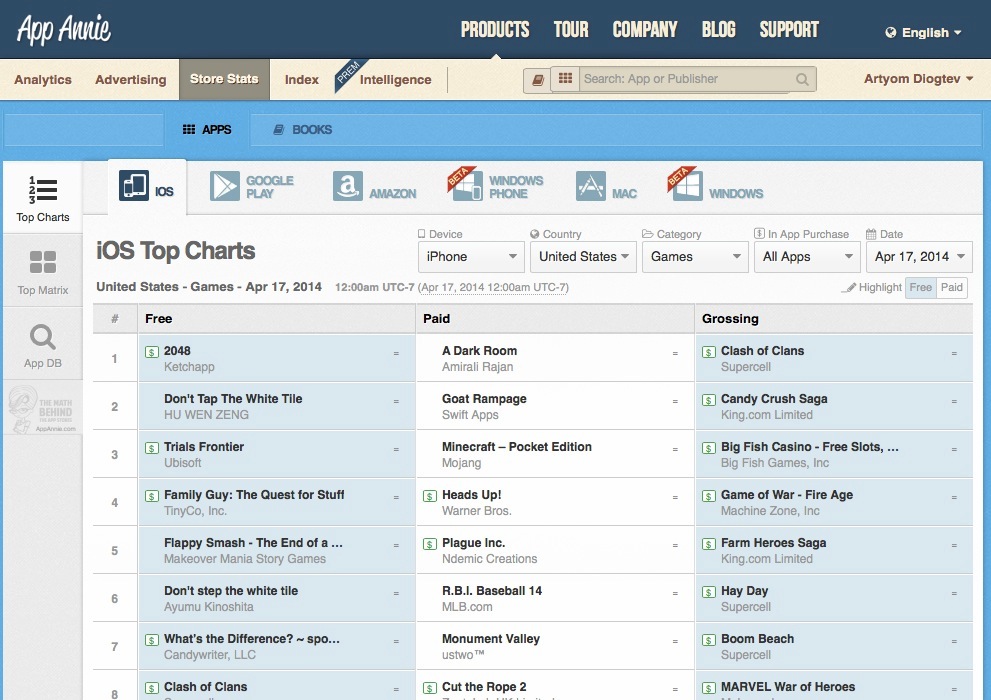Switch to the Intelligence tab
This screenshot has height=700, width=991.
[x=396, y=80]
